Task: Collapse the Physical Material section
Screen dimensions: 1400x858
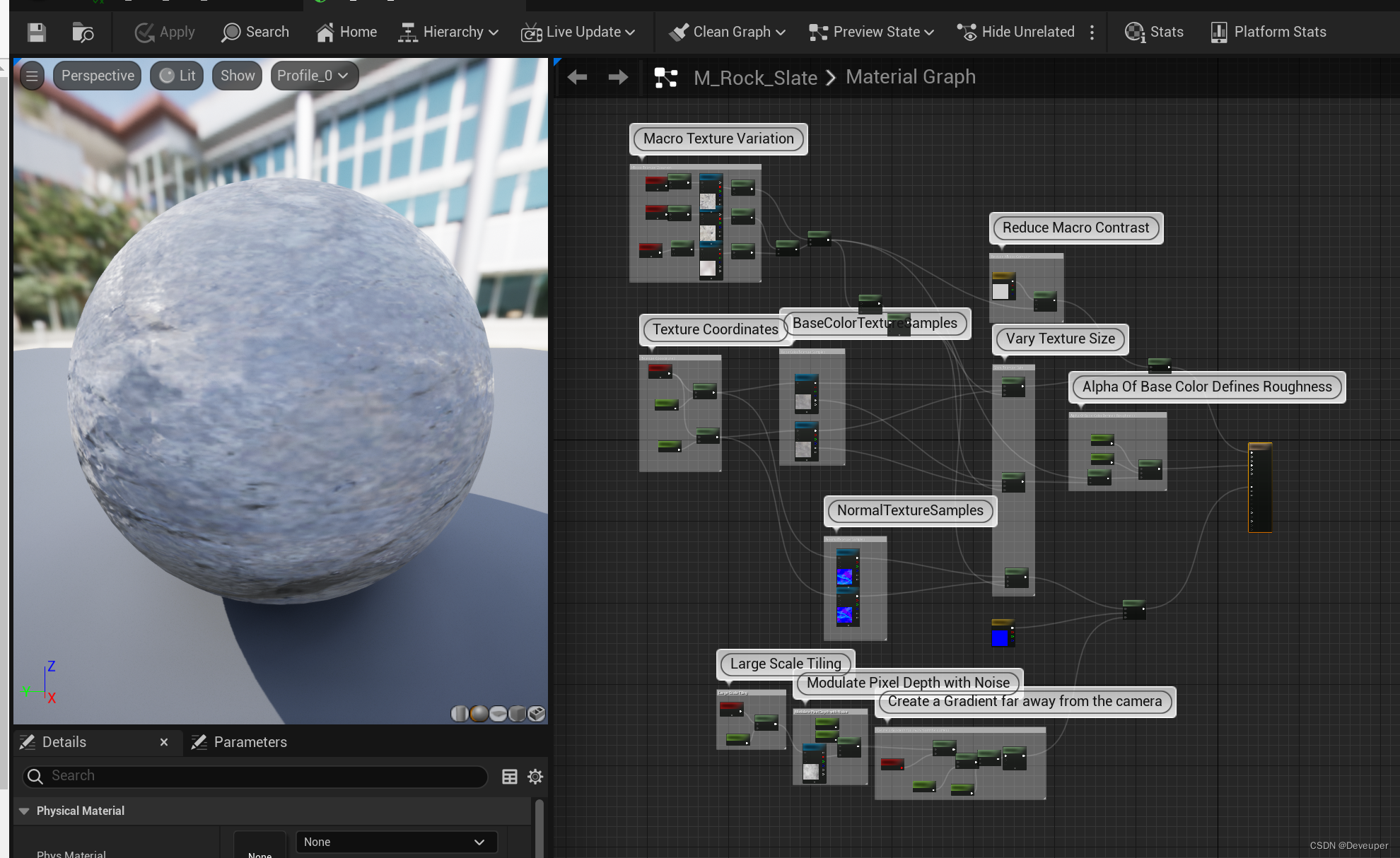Action: pos(24,811)
